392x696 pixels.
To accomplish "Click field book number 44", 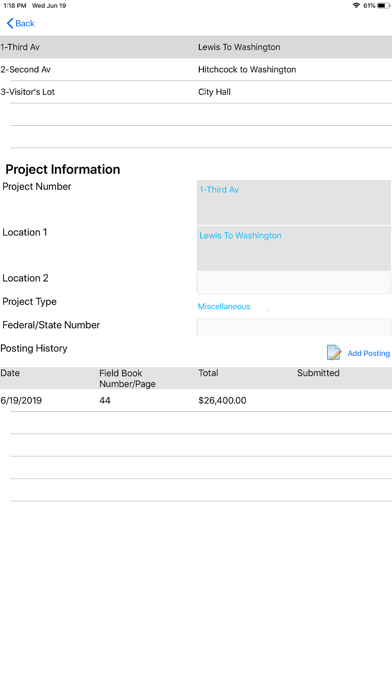I will point(105,400).
